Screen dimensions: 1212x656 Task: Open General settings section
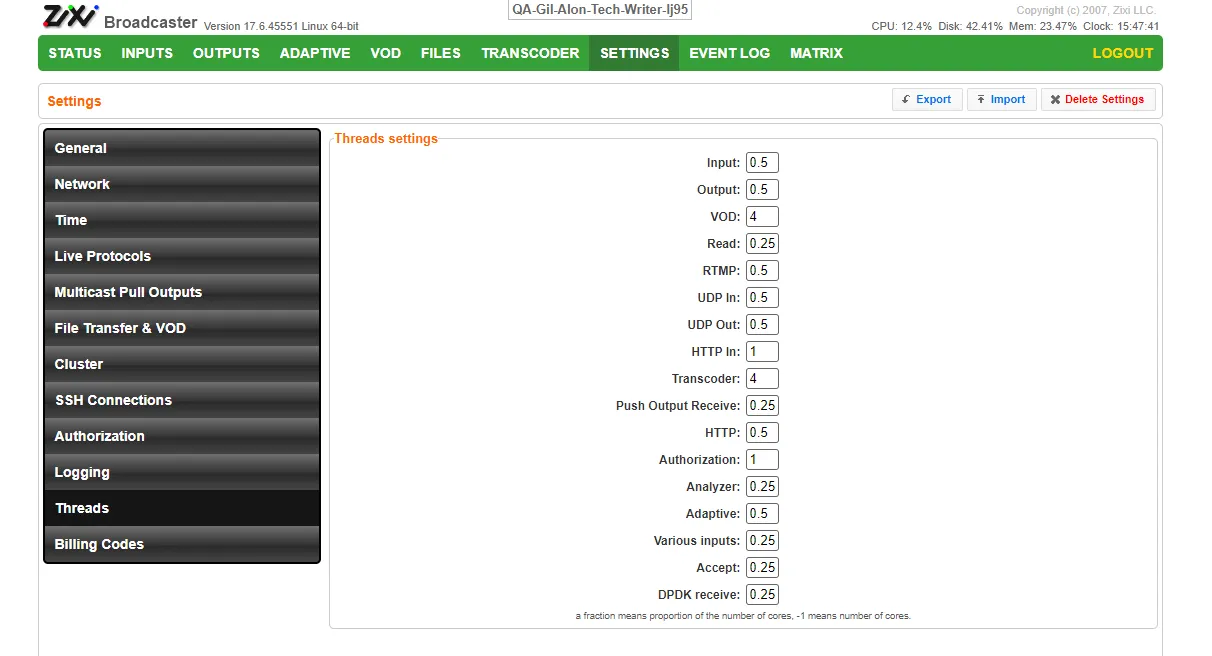pos(182,148)
